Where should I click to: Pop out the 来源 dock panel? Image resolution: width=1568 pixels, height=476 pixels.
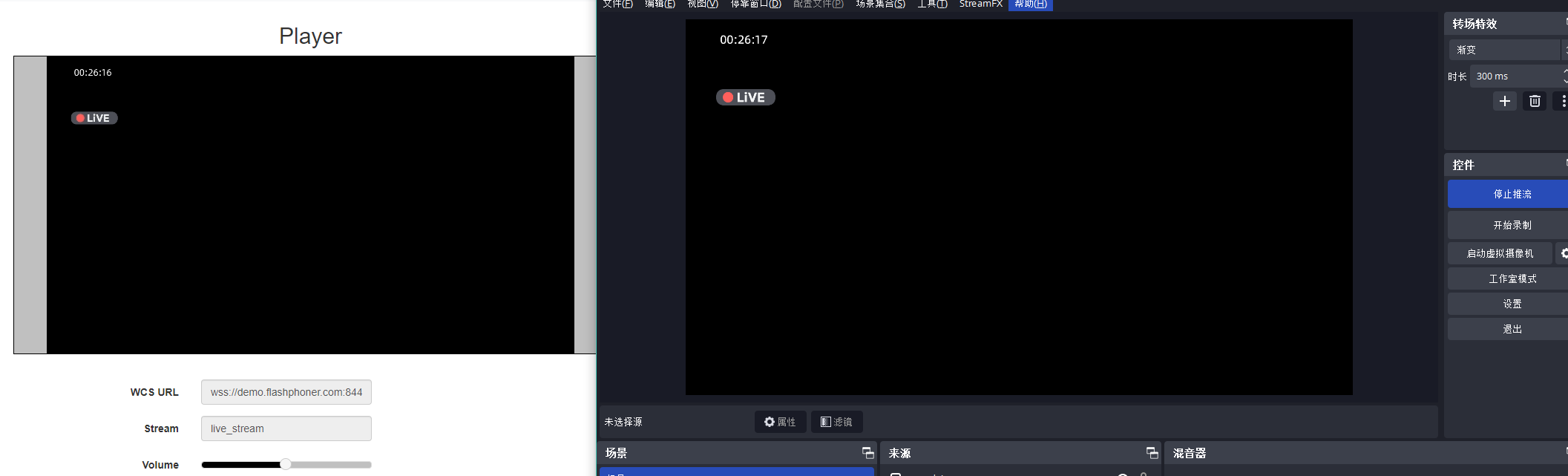click(x=1152, y=453)
